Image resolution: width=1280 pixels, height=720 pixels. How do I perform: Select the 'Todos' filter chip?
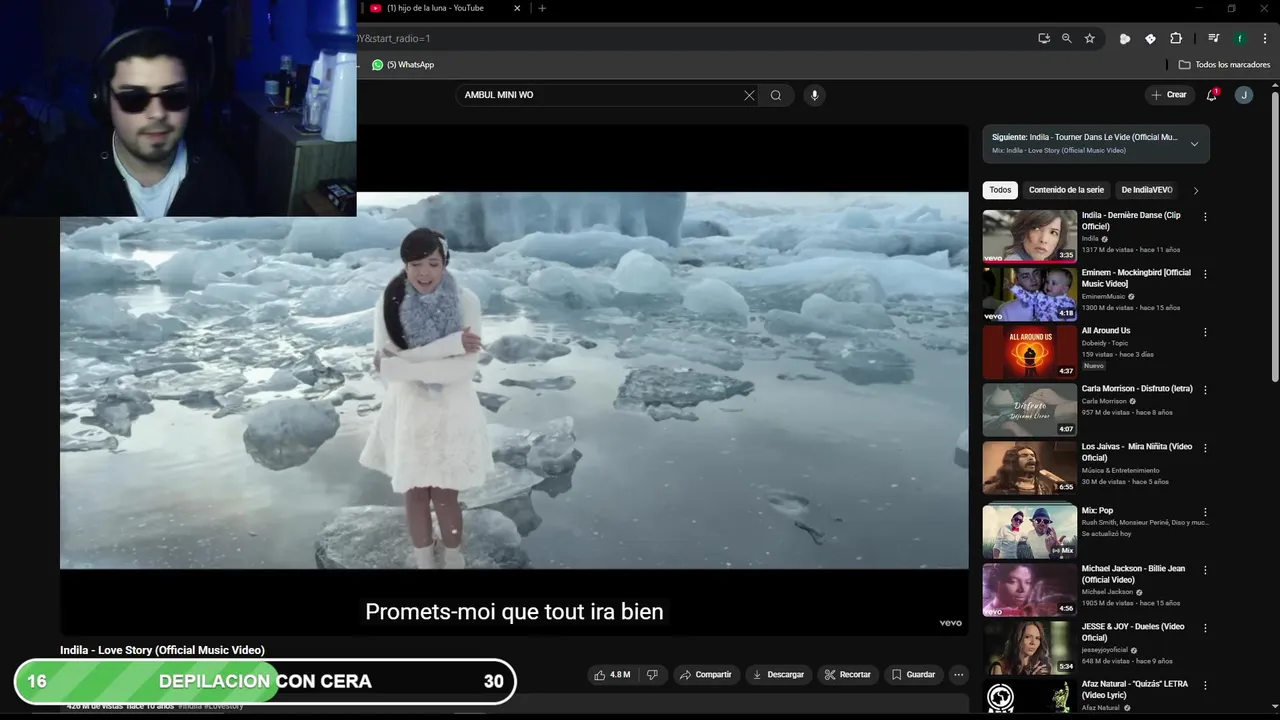(1000, 190)
